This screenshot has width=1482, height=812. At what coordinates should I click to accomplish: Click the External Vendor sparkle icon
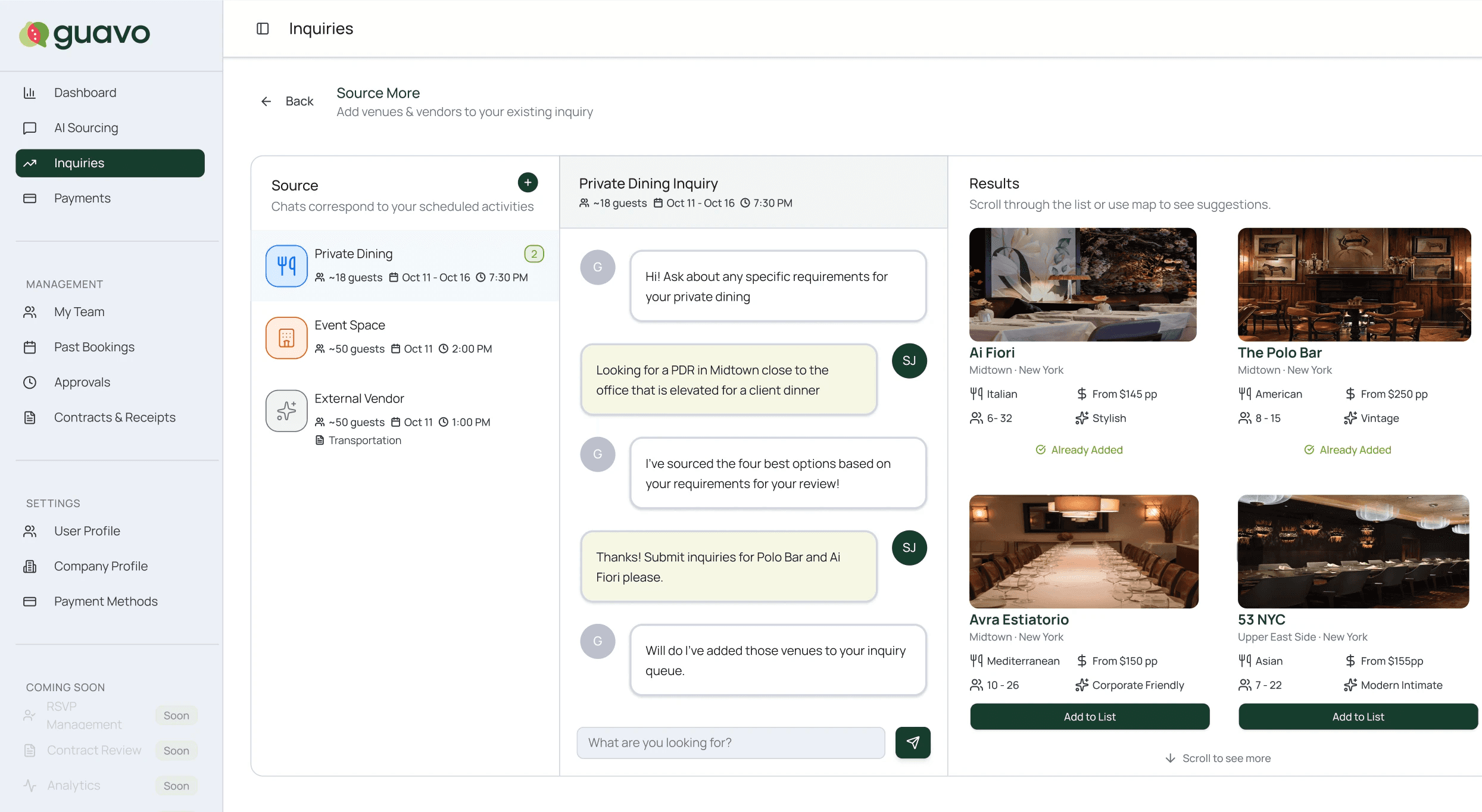286,410
